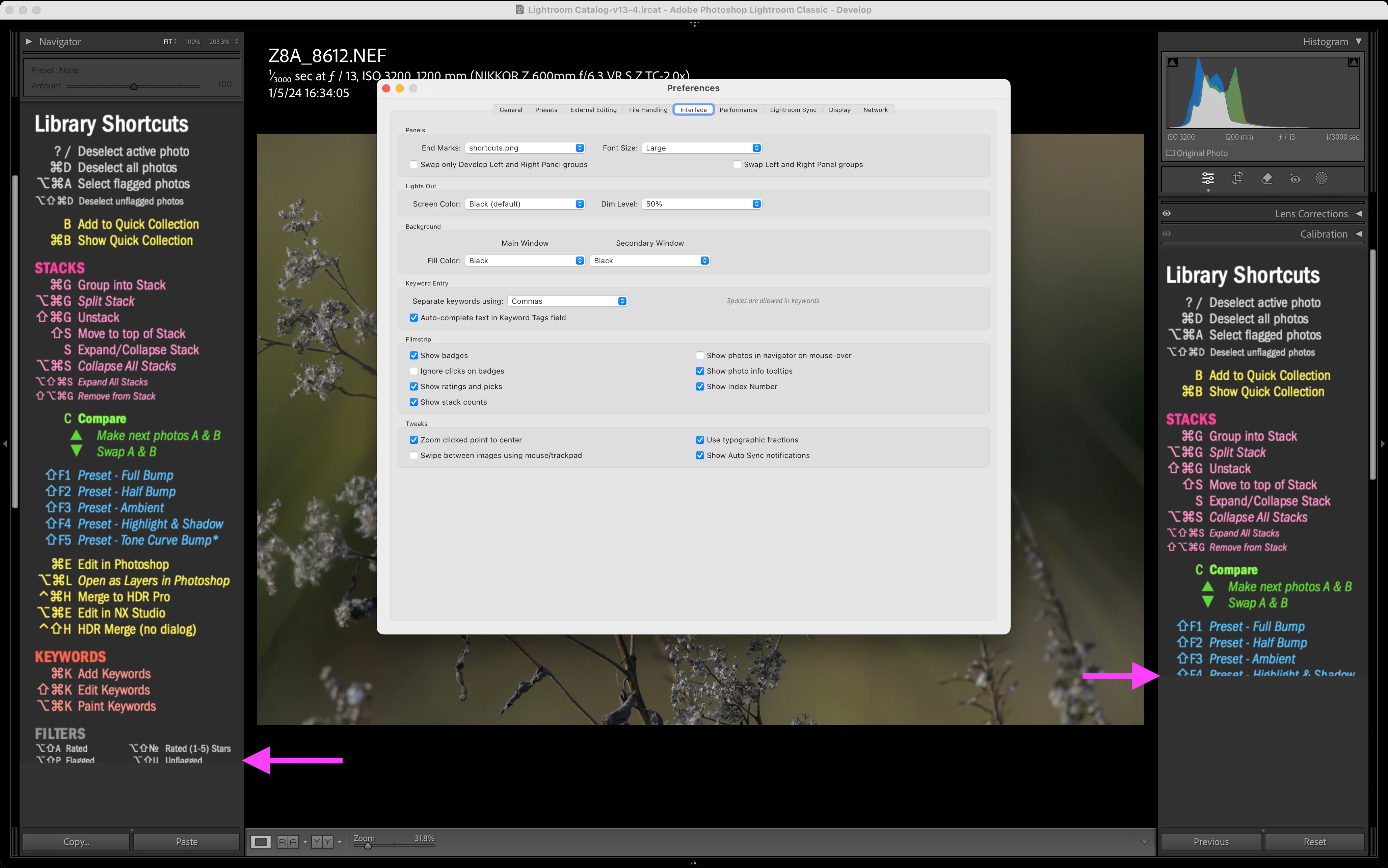Screen dimensions: 1388x868
Task: Open the Masking tool circle icon
Action: 1321,178
